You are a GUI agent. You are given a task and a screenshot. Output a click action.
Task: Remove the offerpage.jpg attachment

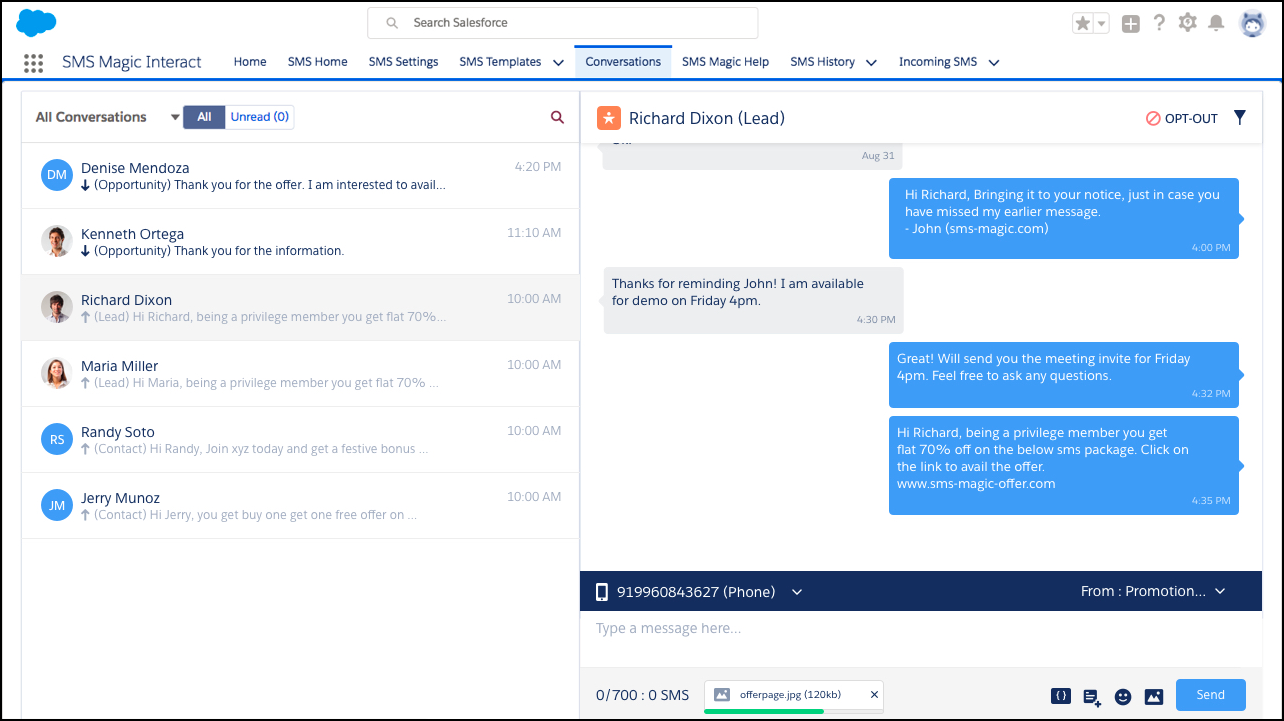pyautogui.click(x=874, y=694)
